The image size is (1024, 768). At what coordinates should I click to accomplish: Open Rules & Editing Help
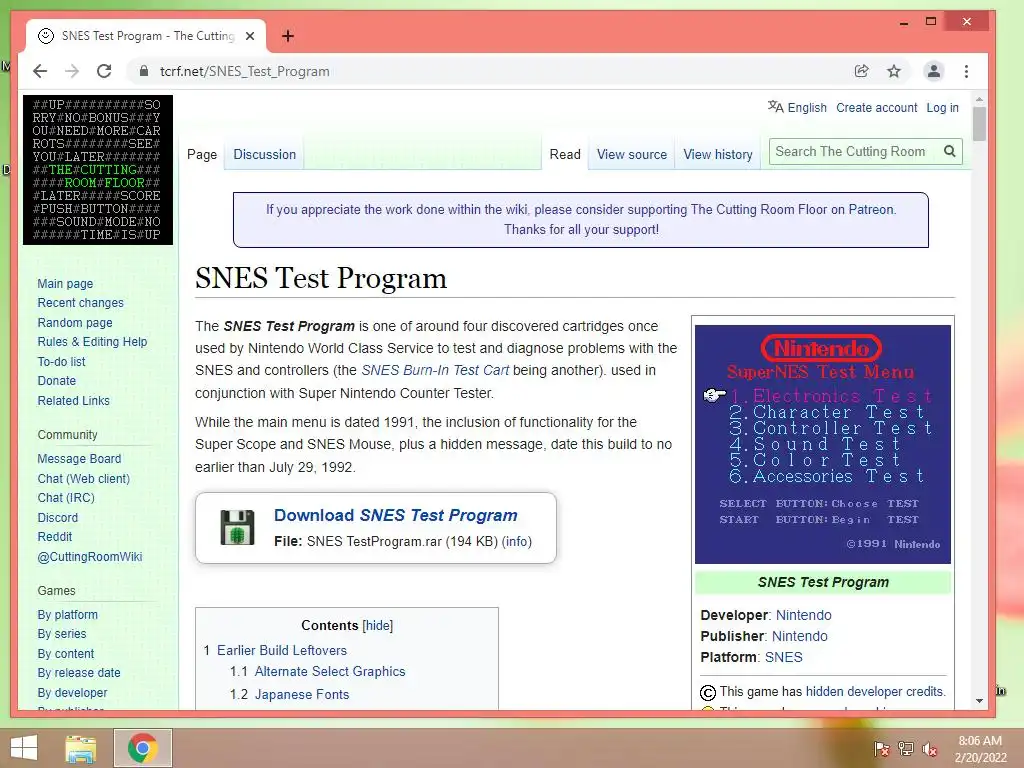pyautogui.click(x=92, y=342)
